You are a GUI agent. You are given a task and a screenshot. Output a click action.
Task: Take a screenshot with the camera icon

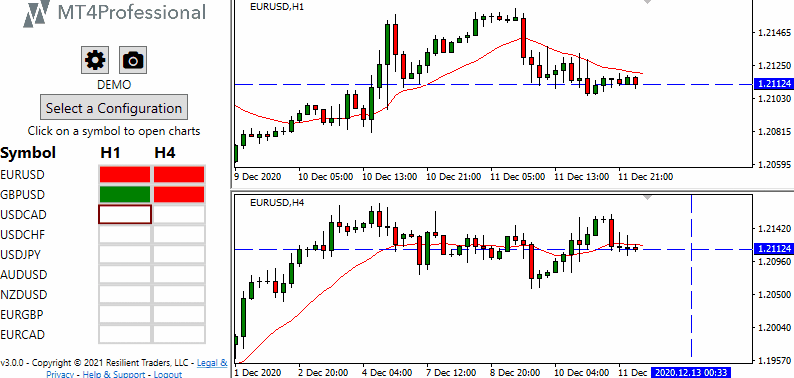[x=133, y=61]
